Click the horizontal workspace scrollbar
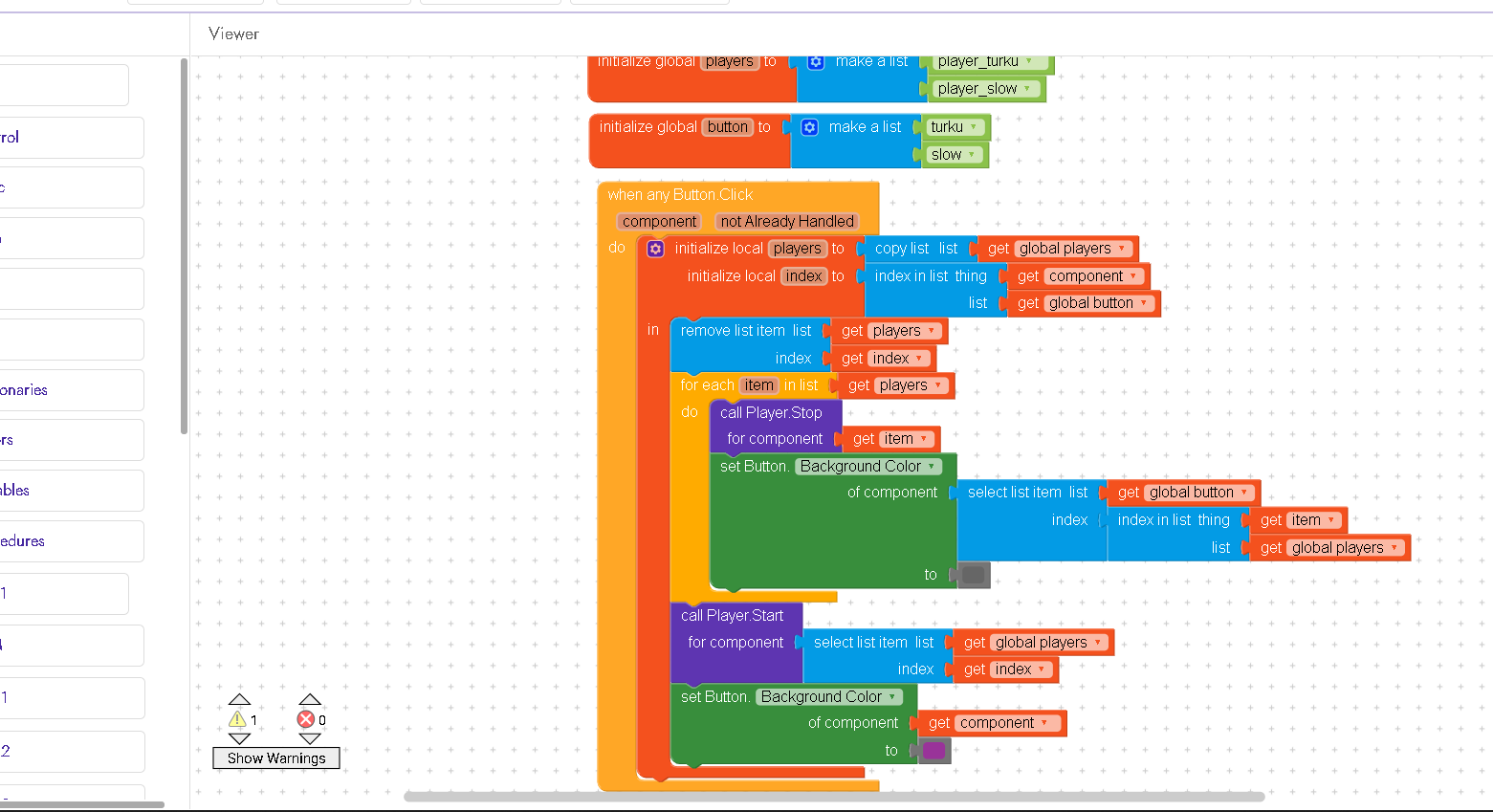The image size is (1493, 812). (833, 797)
